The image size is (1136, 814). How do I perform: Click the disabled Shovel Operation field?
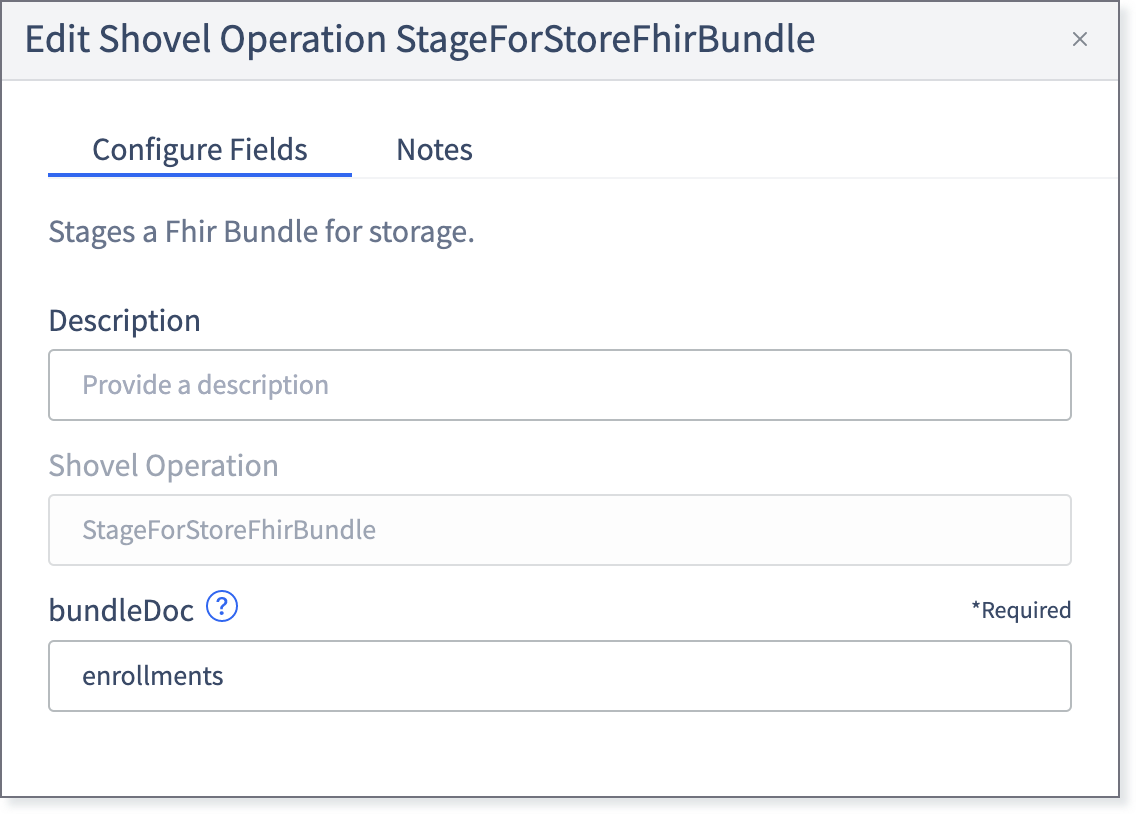pyautogui.click(x=559, y=530)
